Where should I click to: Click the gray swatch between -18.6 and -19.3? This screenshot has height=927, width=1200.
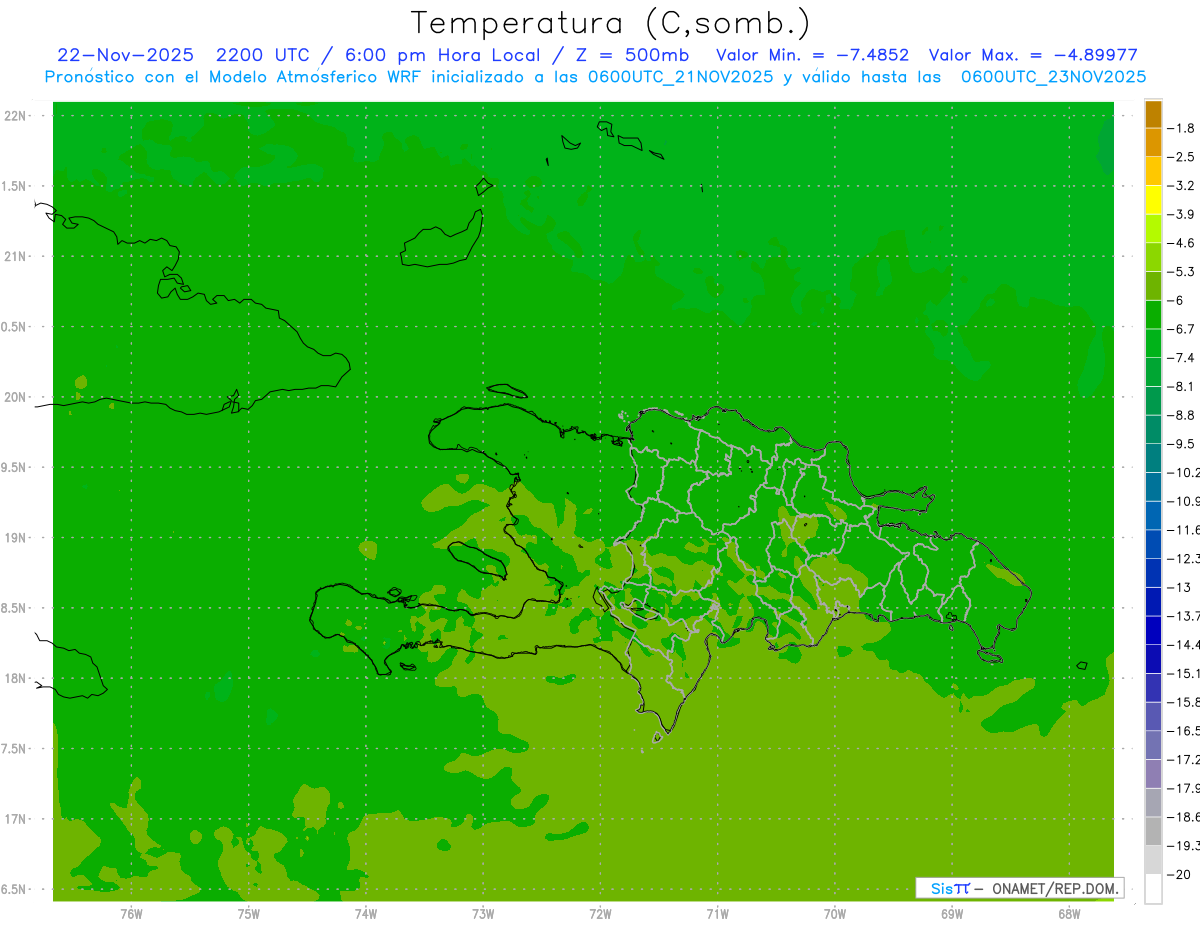click(1153, 831)
